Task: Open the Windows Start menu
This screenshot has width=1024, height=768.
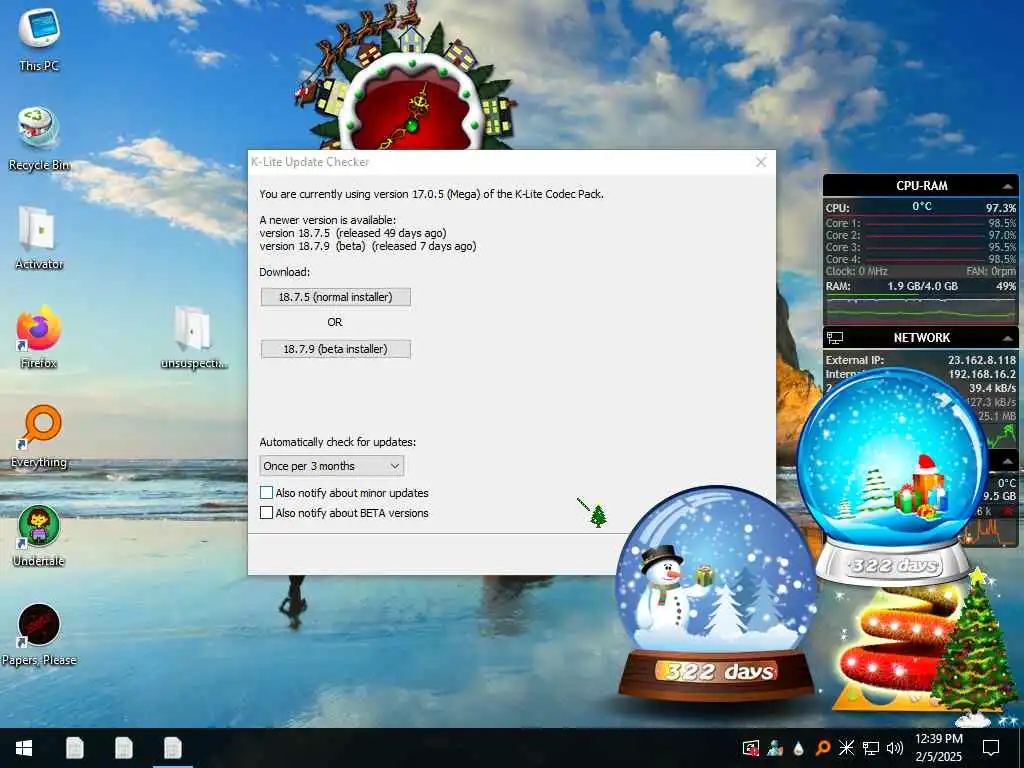Action: (24, 748)
